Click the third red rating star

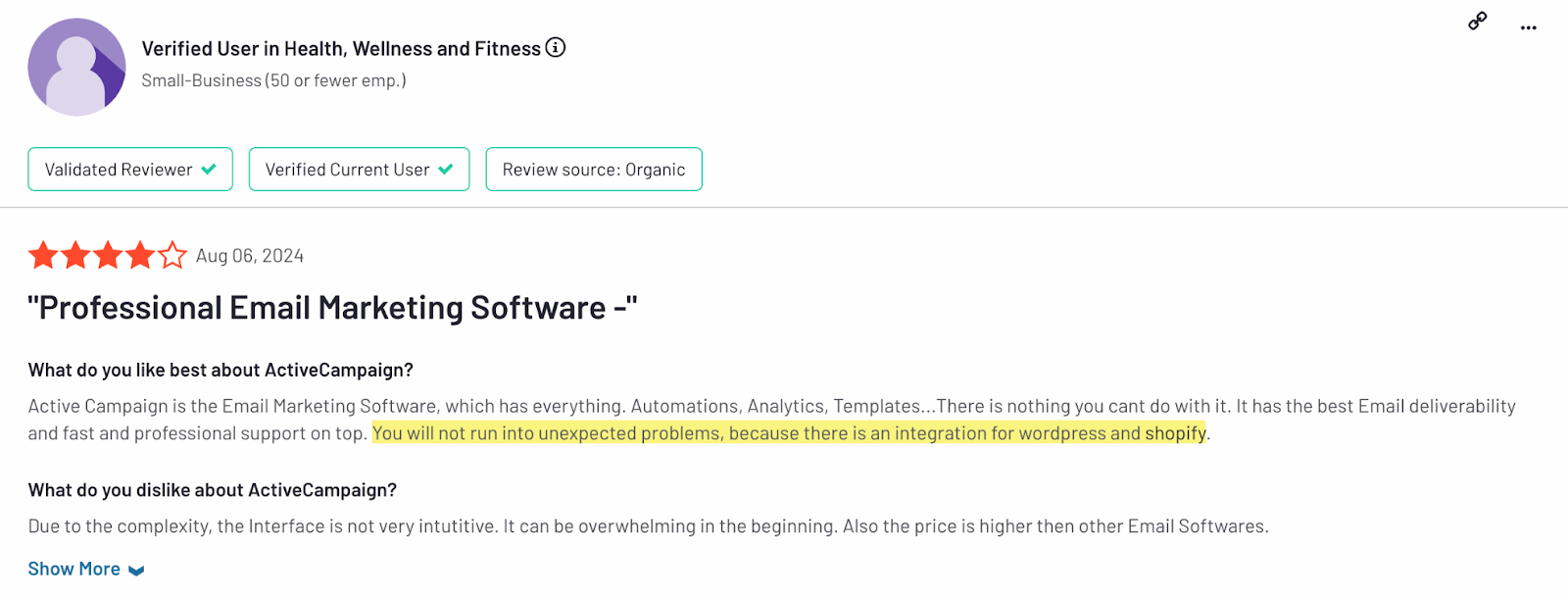click(x=108, y=256)
